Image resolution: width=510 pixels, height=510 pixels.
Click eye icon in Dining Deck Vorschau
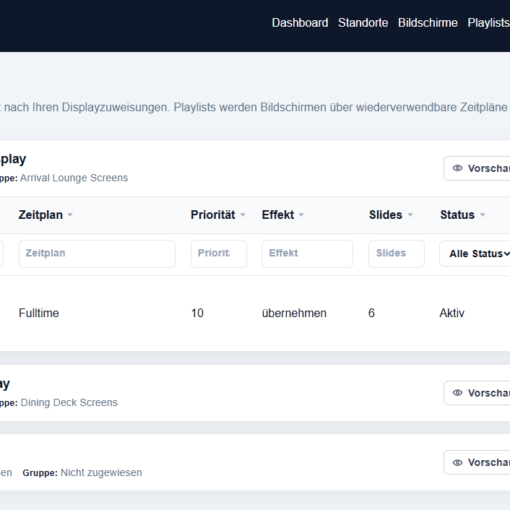pos(457,393)
